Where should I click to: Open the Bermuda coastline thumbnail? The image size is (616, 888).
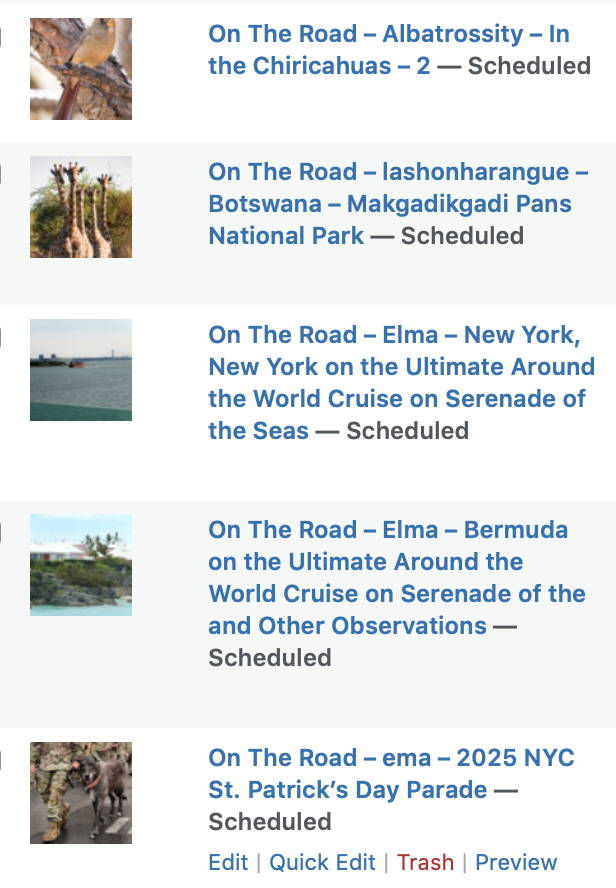[x=81, y=565]
